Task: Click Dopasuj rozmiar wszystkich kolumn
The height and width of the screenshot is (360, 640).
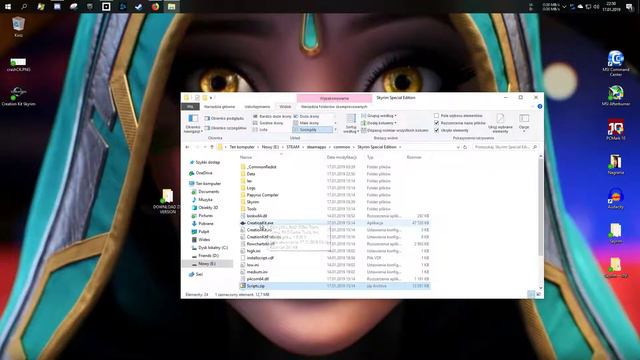Action: [395, 130]
